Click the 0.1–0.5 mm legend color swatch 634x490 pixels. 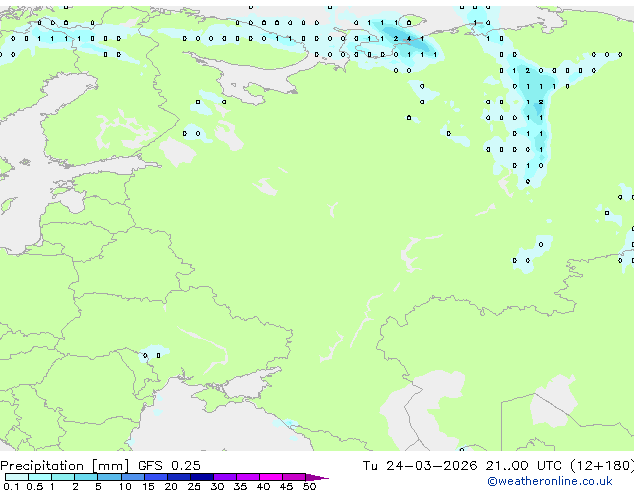pyautogui.click(x=17, y=477)
